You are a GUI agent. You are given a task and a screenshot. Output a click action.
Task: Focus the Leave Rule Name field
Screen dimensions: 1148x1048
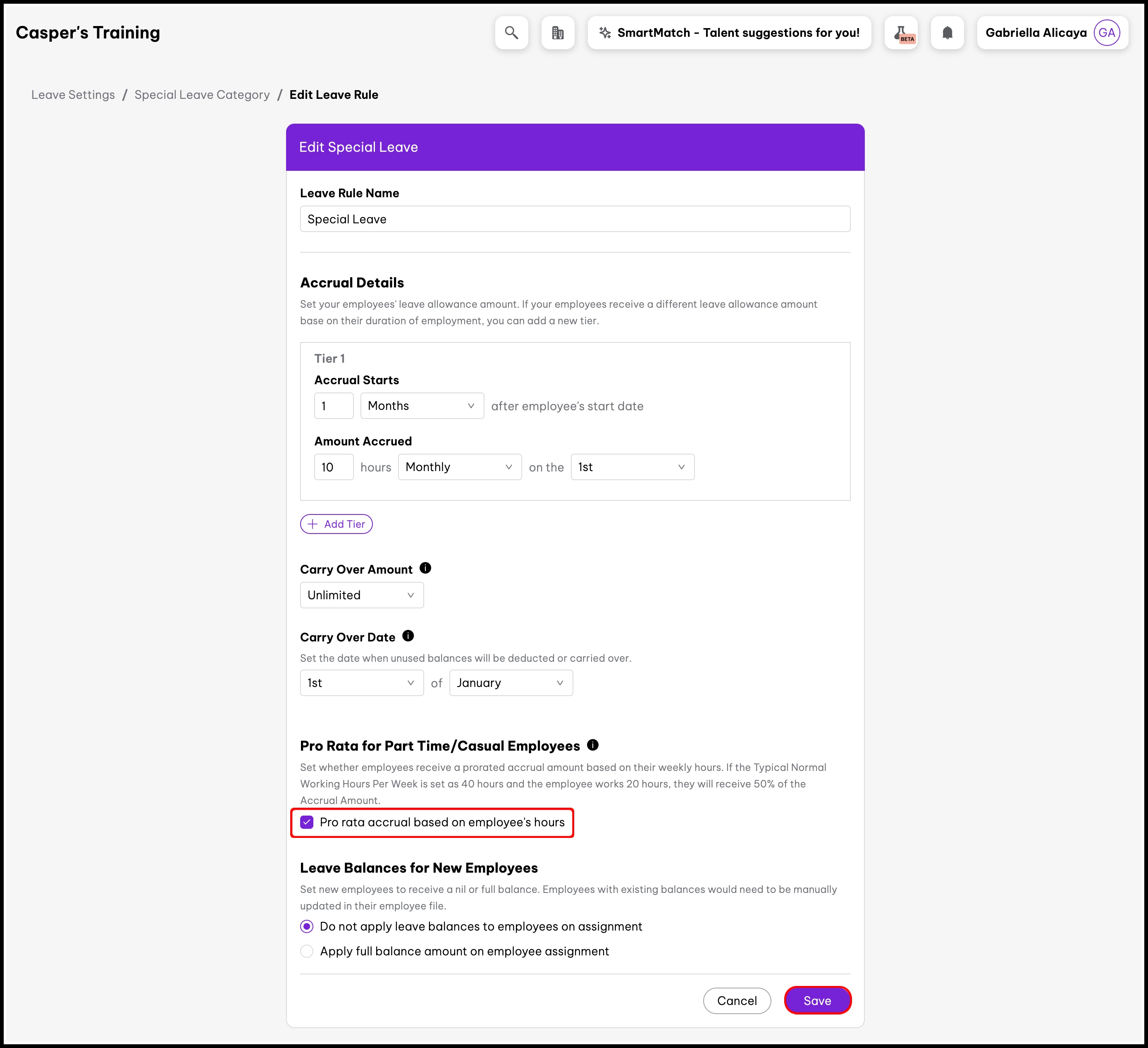point(575,219)
